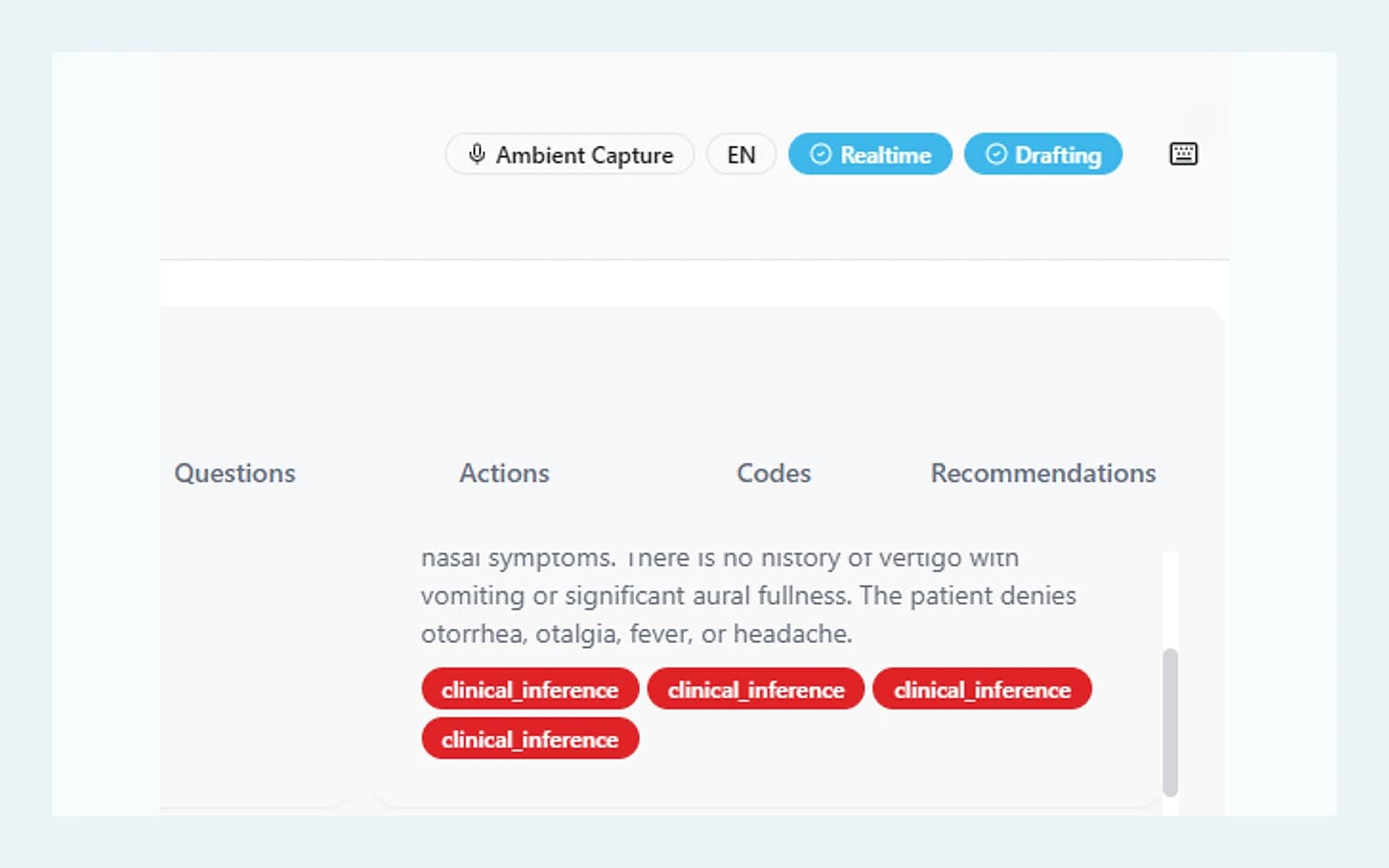The image size is (1389, 868).
Task: Toggle the Realtime mode pill
Action: 870,155
